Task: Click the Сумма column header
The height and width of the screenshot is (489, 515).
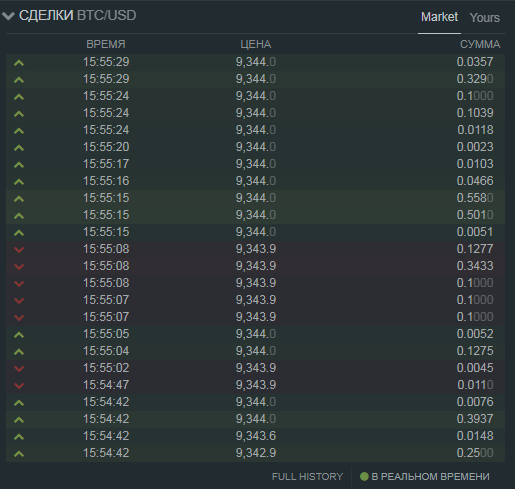Action: tap(480, 44)
